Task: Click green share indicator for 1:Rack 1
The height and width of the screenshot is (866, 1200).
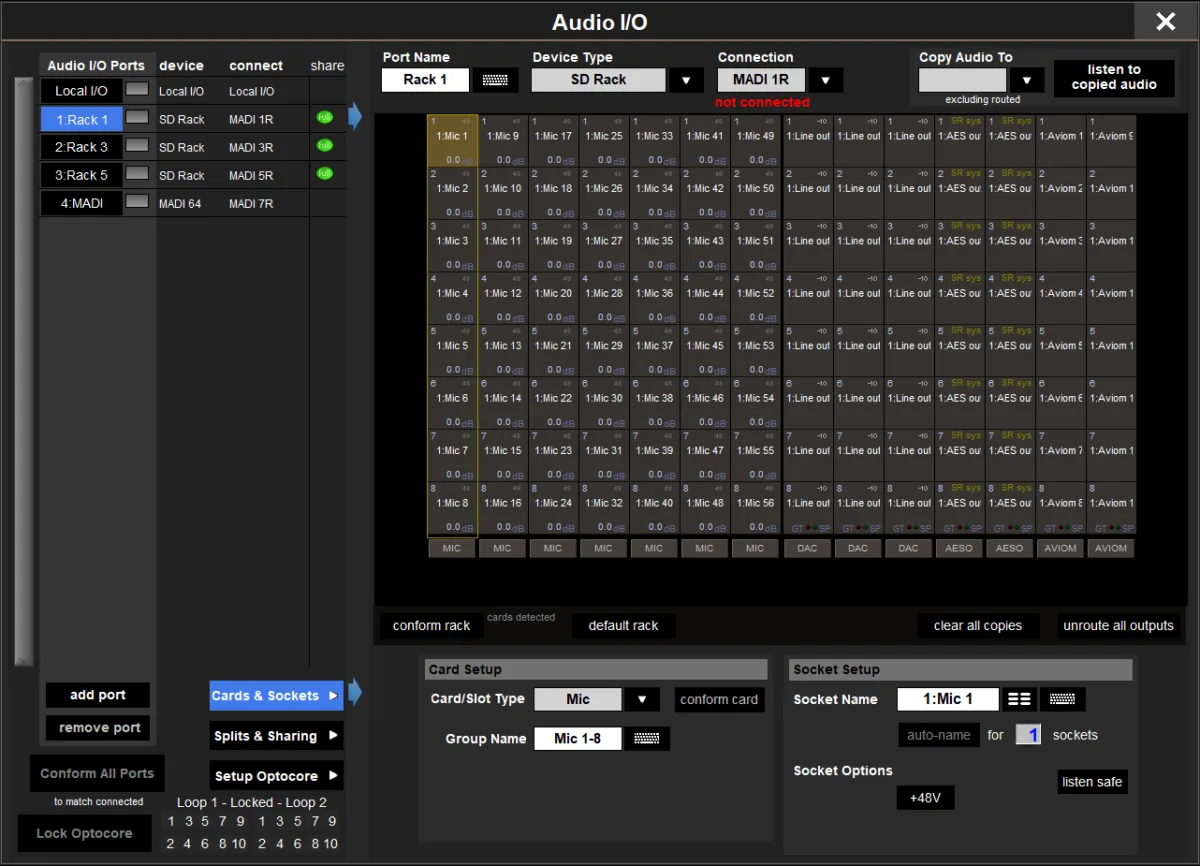Action: pos(324,118)
